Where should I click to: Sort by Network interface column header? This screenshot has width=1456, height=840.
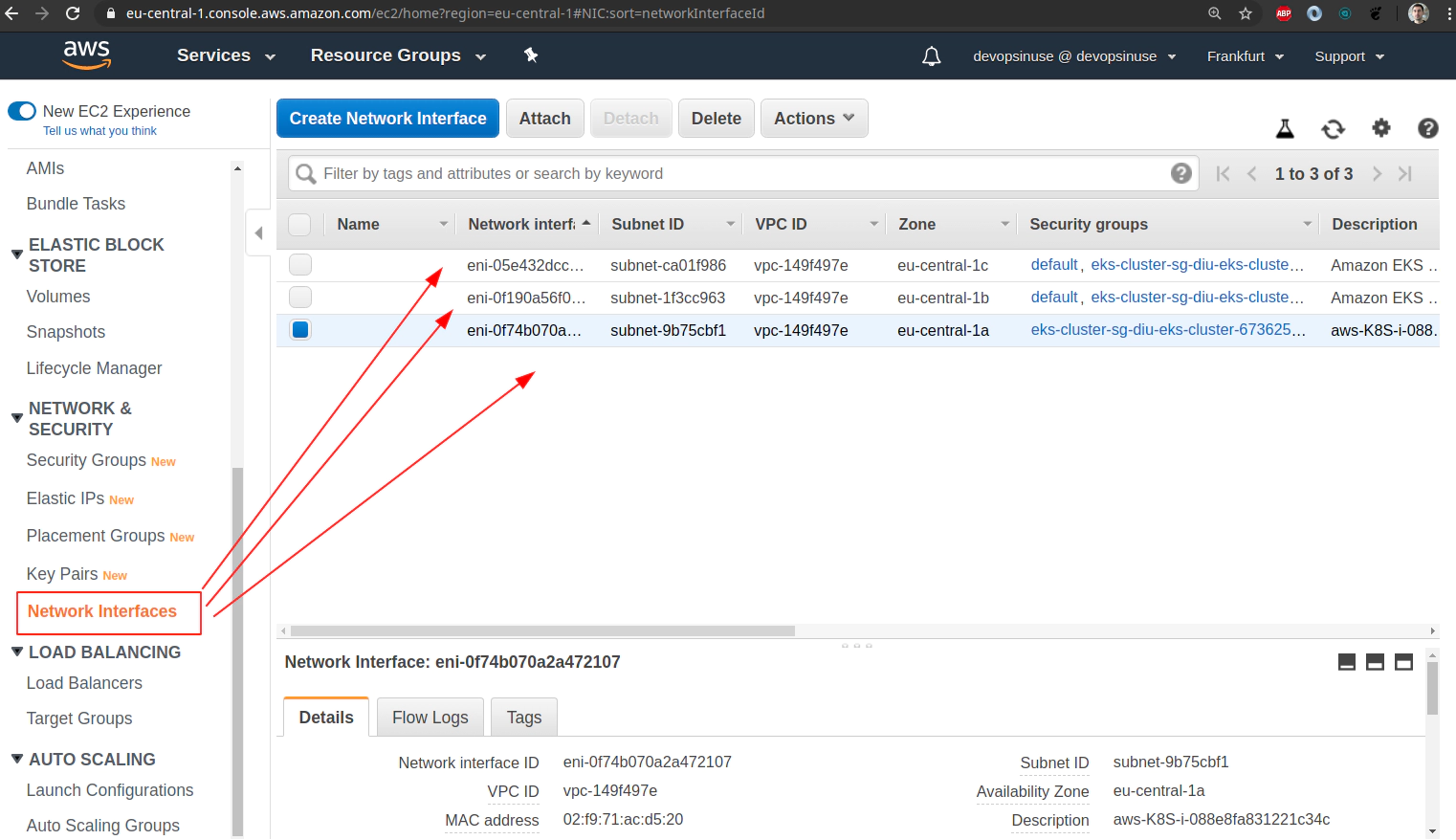[x=529, y=224]
